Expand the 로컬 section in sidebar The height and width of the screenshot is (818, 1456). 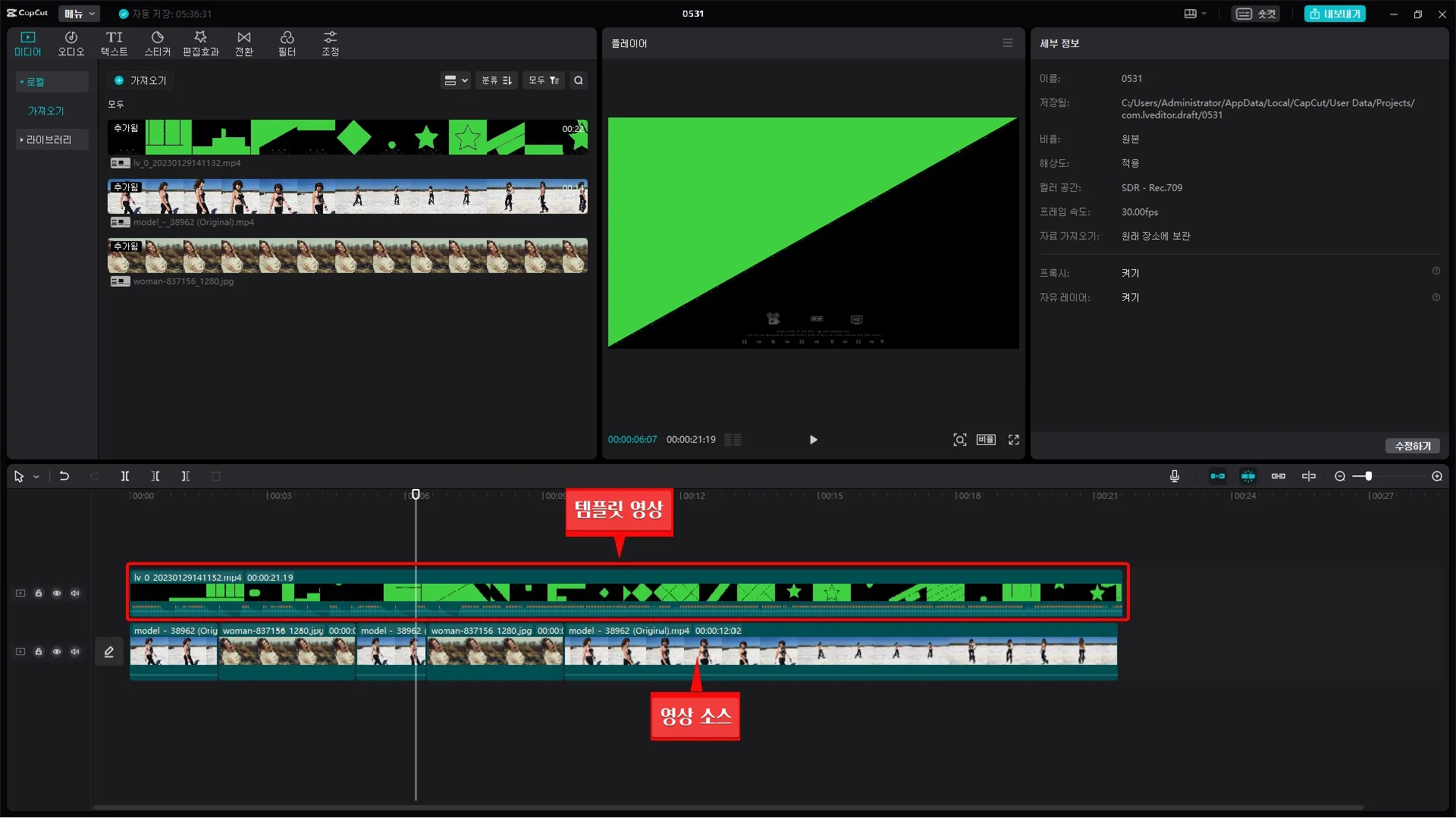click(52, 82)
